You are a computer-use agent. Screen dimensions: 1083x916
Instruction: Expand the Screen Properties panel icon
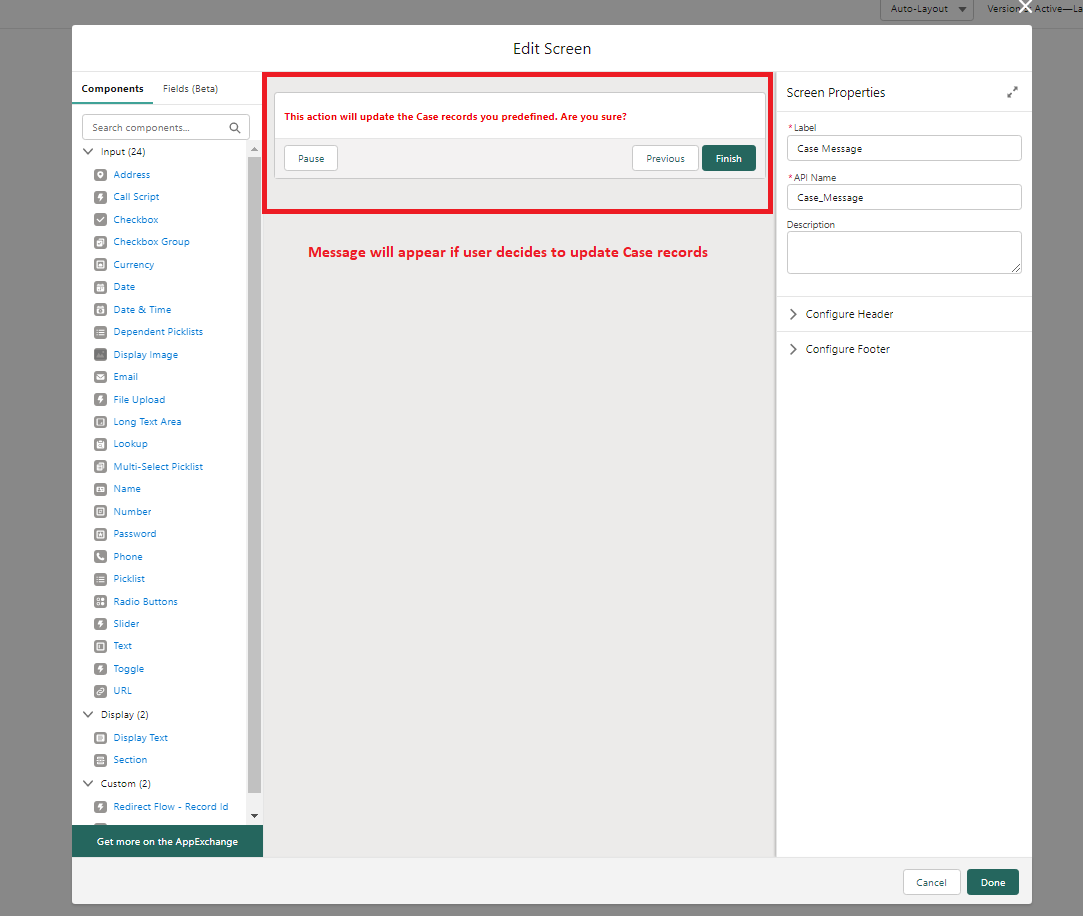click(x=1012, y=92)
